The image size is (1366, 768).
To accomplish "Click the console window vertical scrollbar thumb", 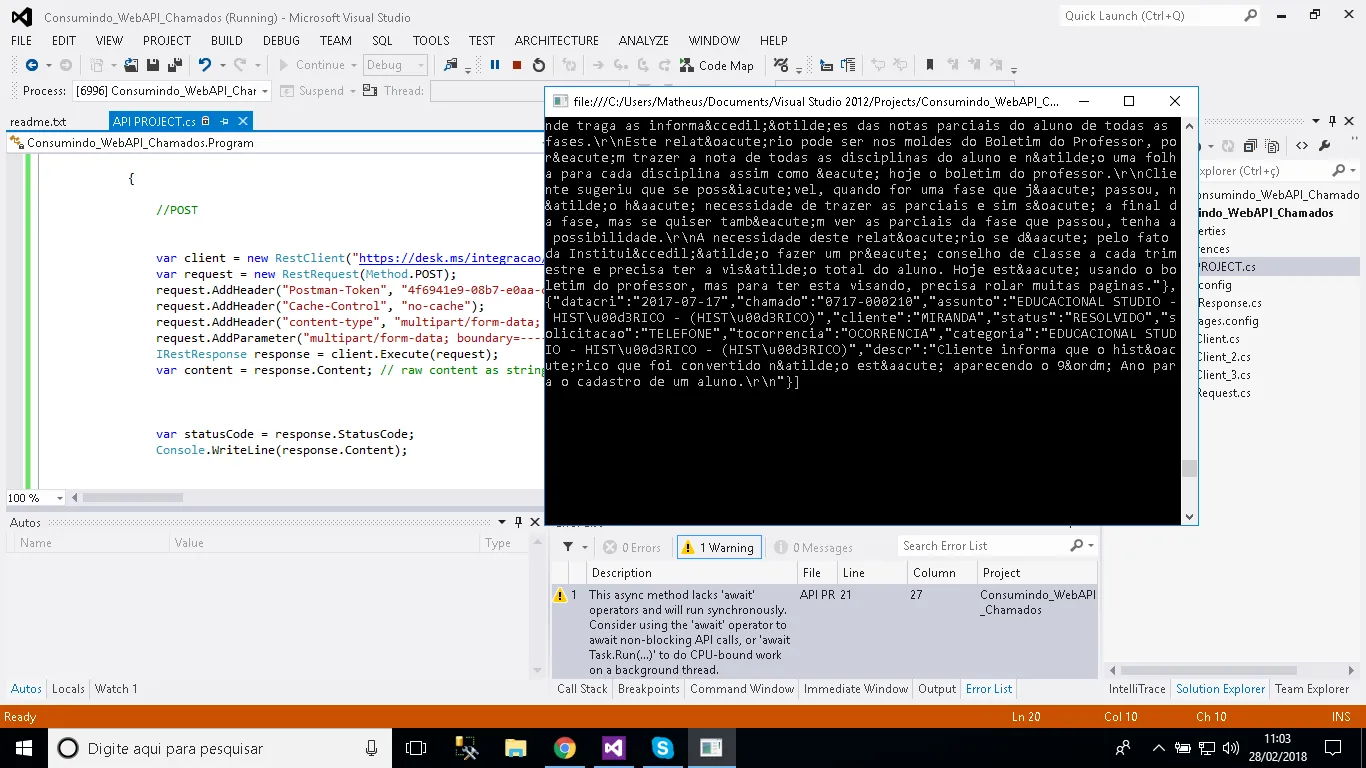I will coord(1188,469).
